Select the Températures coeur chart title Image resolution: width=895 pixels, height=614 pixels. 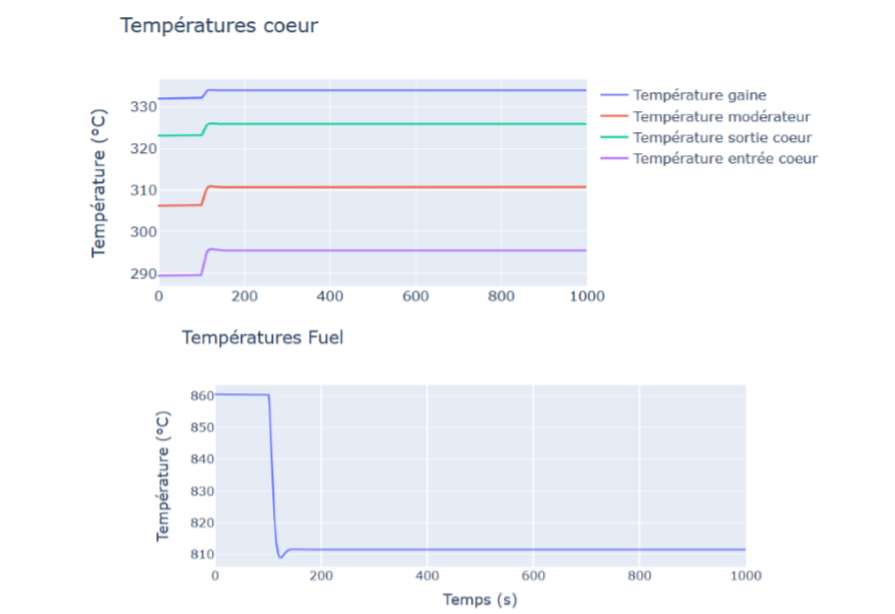click(219, 26)
